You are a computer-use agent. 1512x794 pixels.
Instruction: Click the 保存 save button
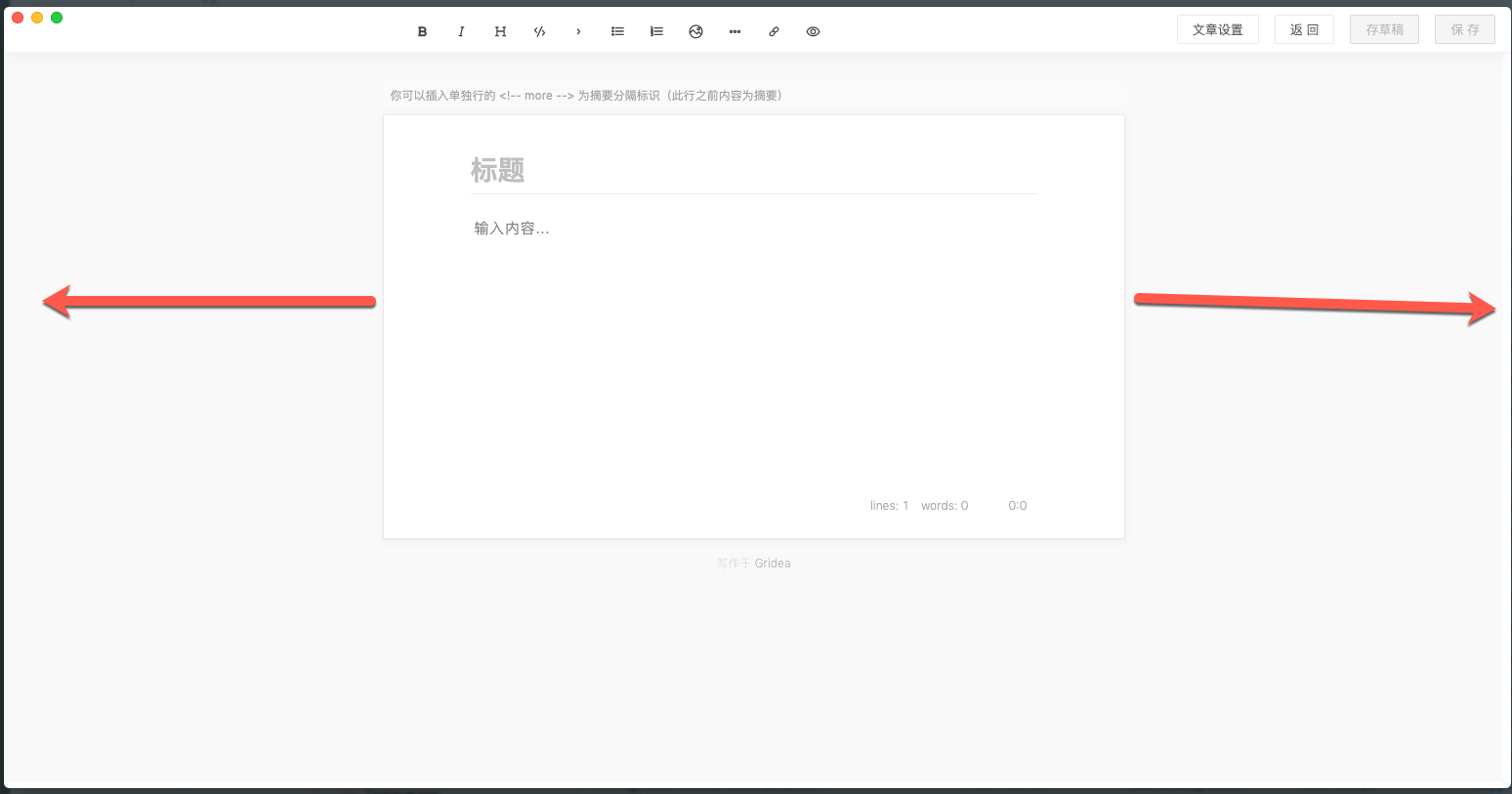point(1464,29)
